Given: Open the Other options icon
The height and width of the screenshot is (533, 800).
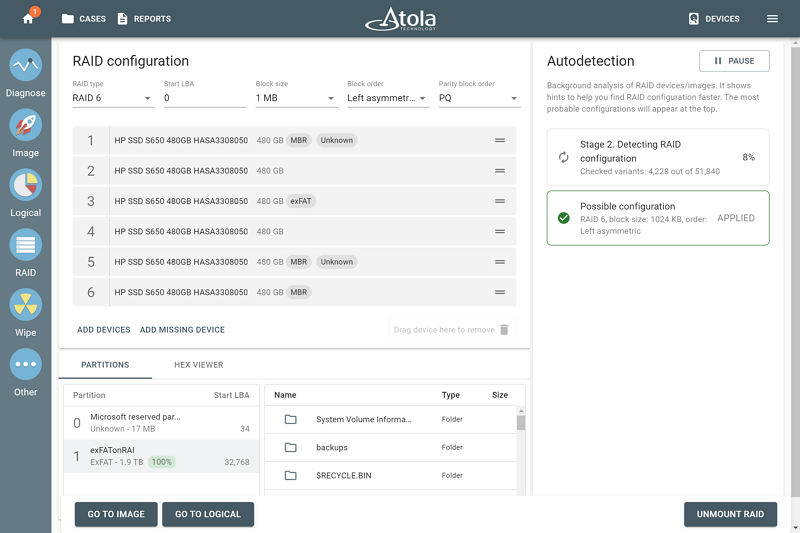Looking at the screenshot, I should tap(26, 364).
